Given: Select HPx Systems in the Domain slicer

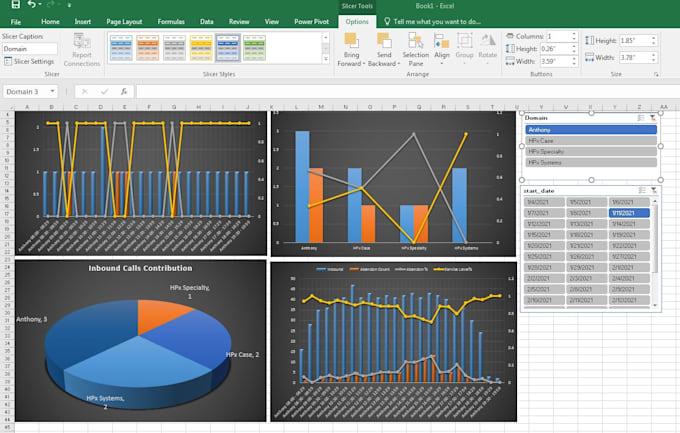Looking at the screenshot, I should tap(591, 162).
